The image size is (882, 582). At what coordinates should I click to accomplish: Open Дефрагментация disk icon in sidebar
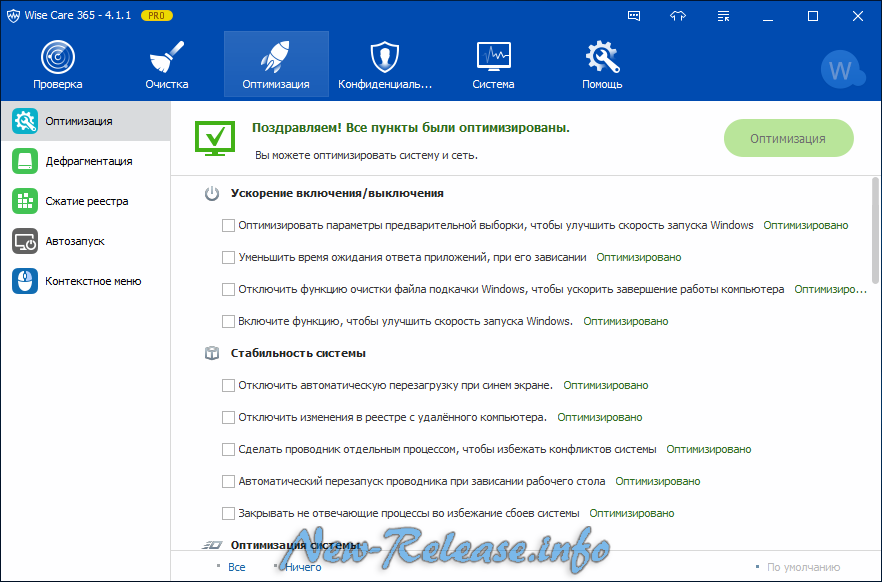click(25, 161)
